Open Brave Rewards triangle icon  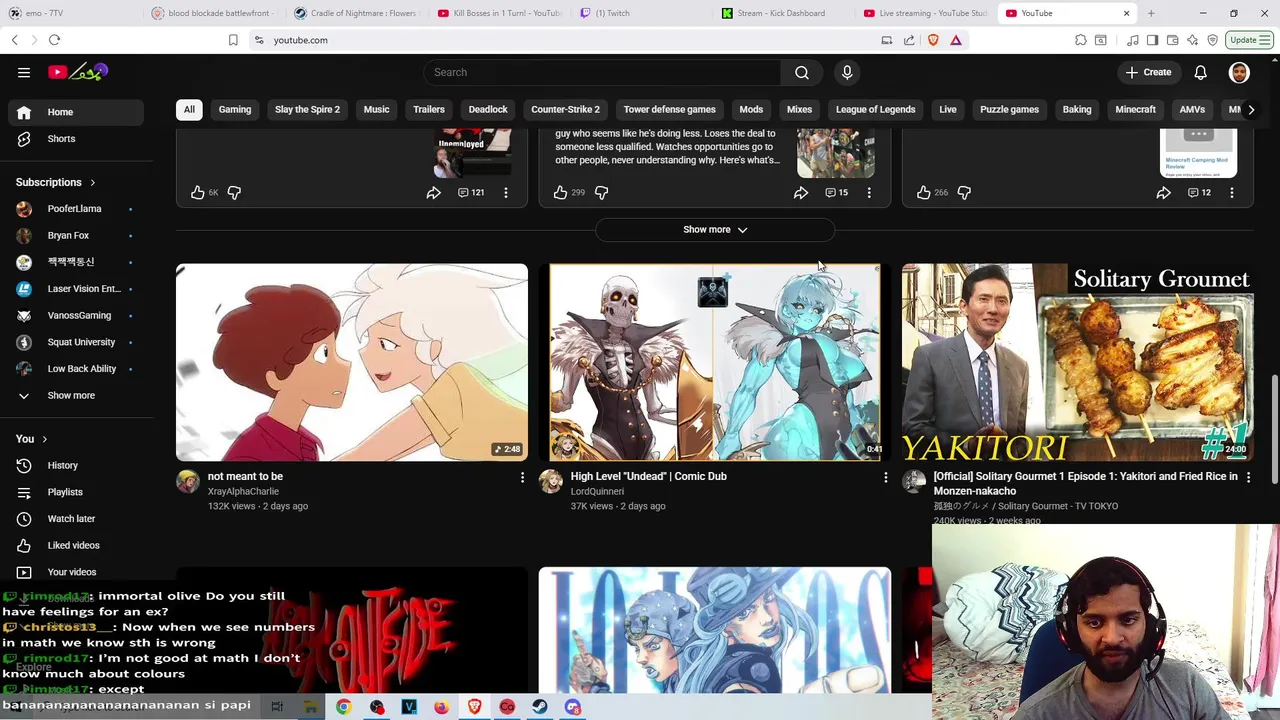[x=956, y=40]
